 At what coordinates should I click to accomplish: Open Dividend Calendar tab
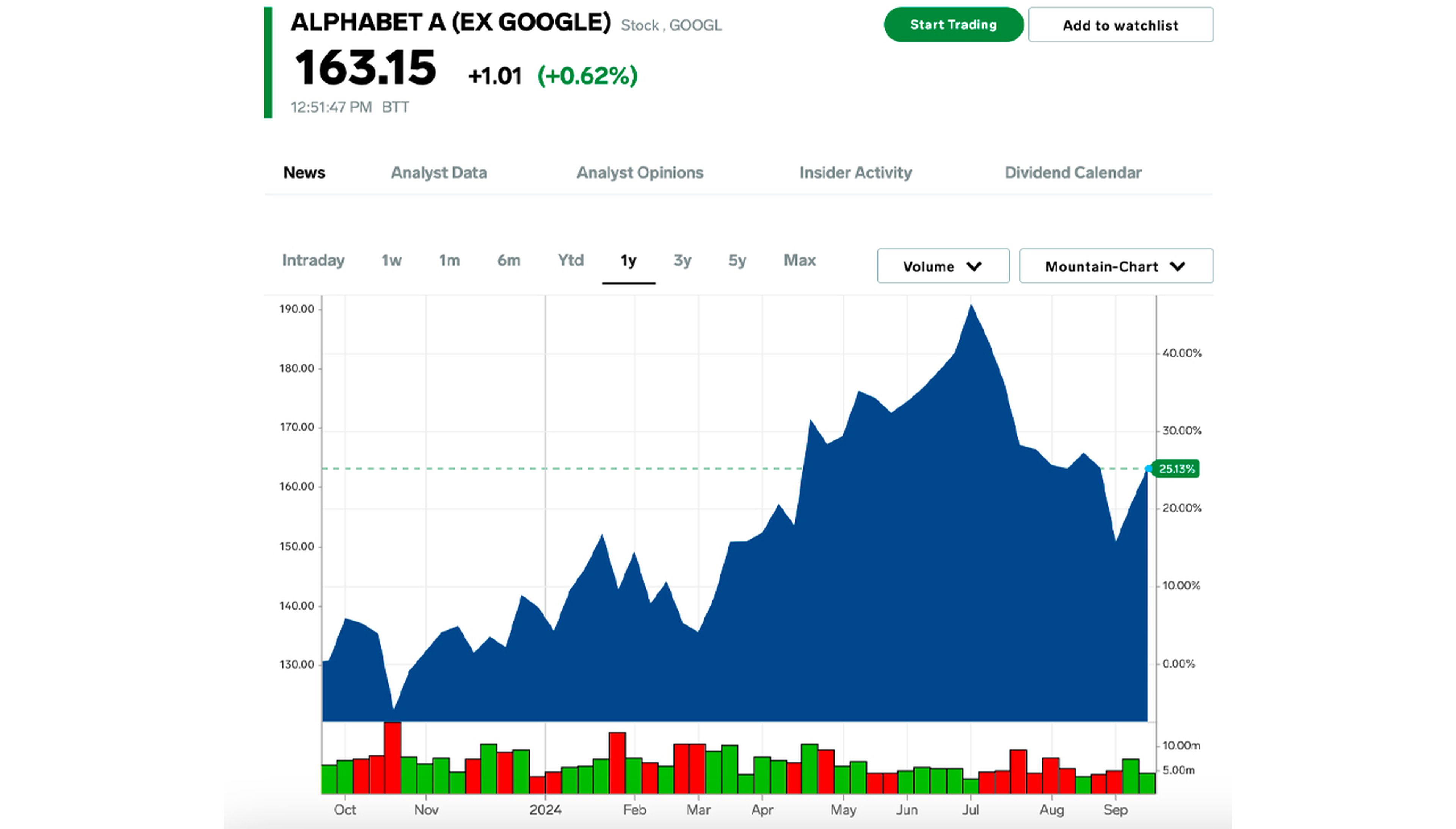click(1073, 172)
